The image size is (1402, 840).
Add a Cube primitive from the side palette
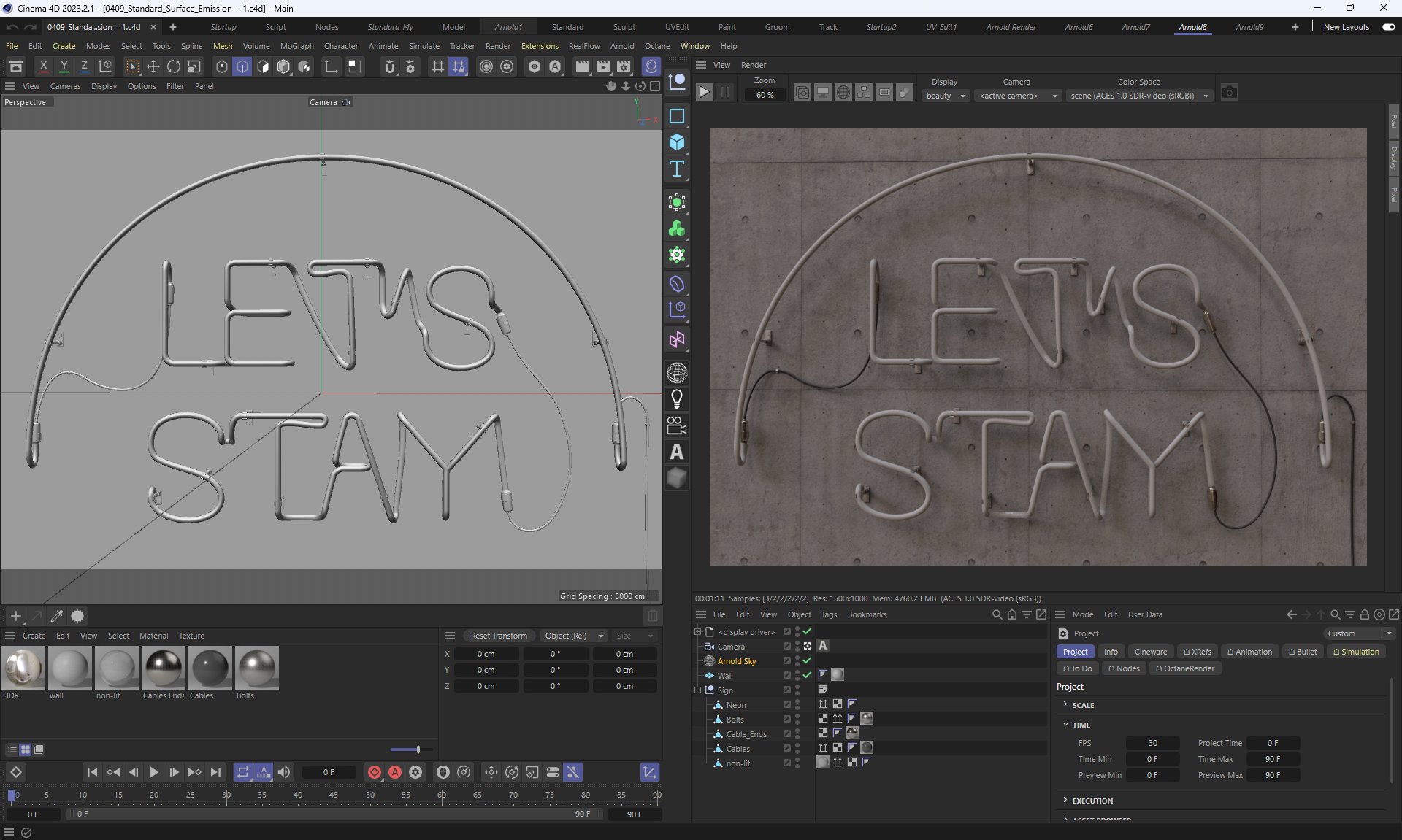point(677,142)
